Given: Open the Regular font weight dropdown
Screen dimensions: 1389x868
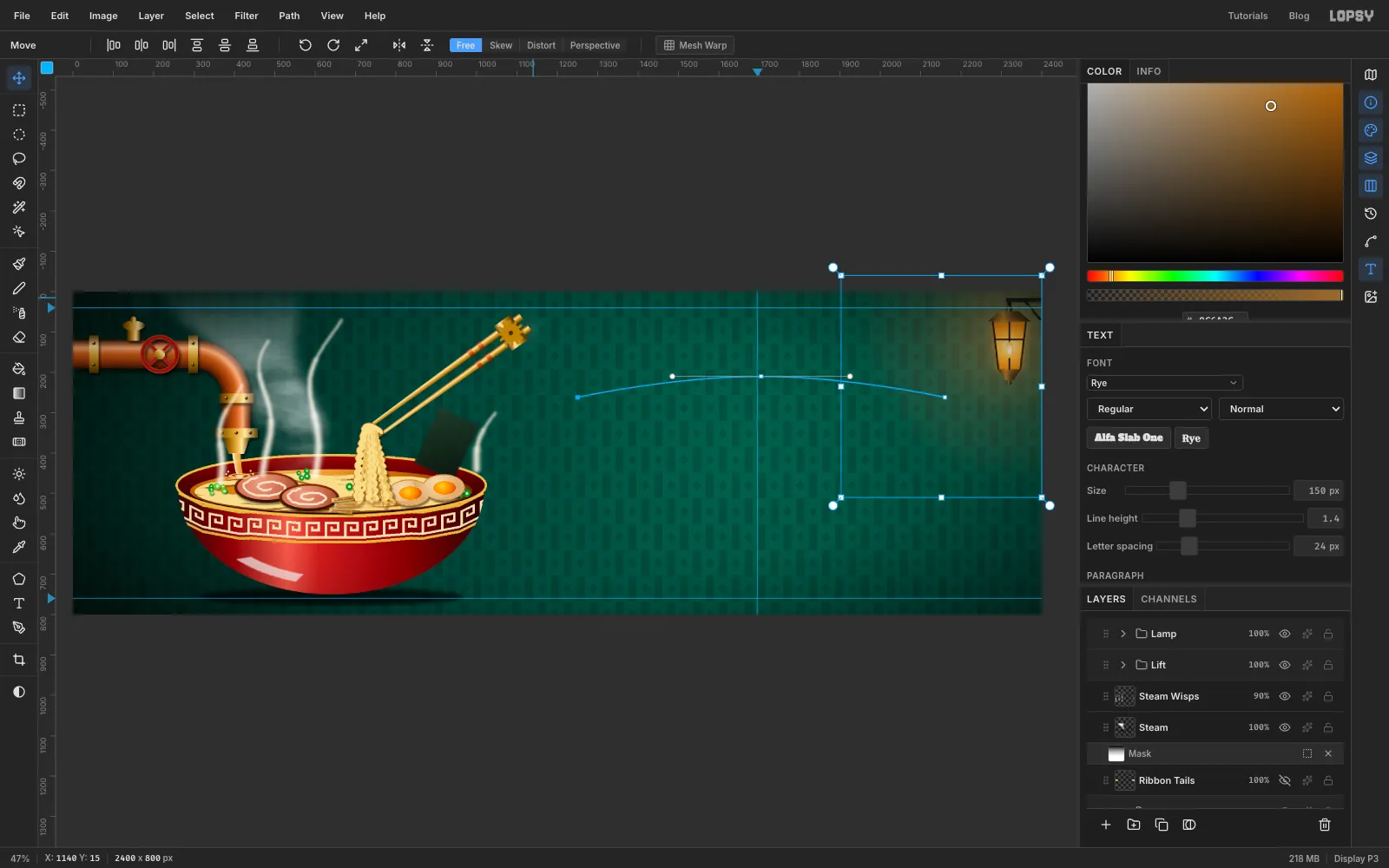Looking at the screenshot, I should coord(1149,409).
